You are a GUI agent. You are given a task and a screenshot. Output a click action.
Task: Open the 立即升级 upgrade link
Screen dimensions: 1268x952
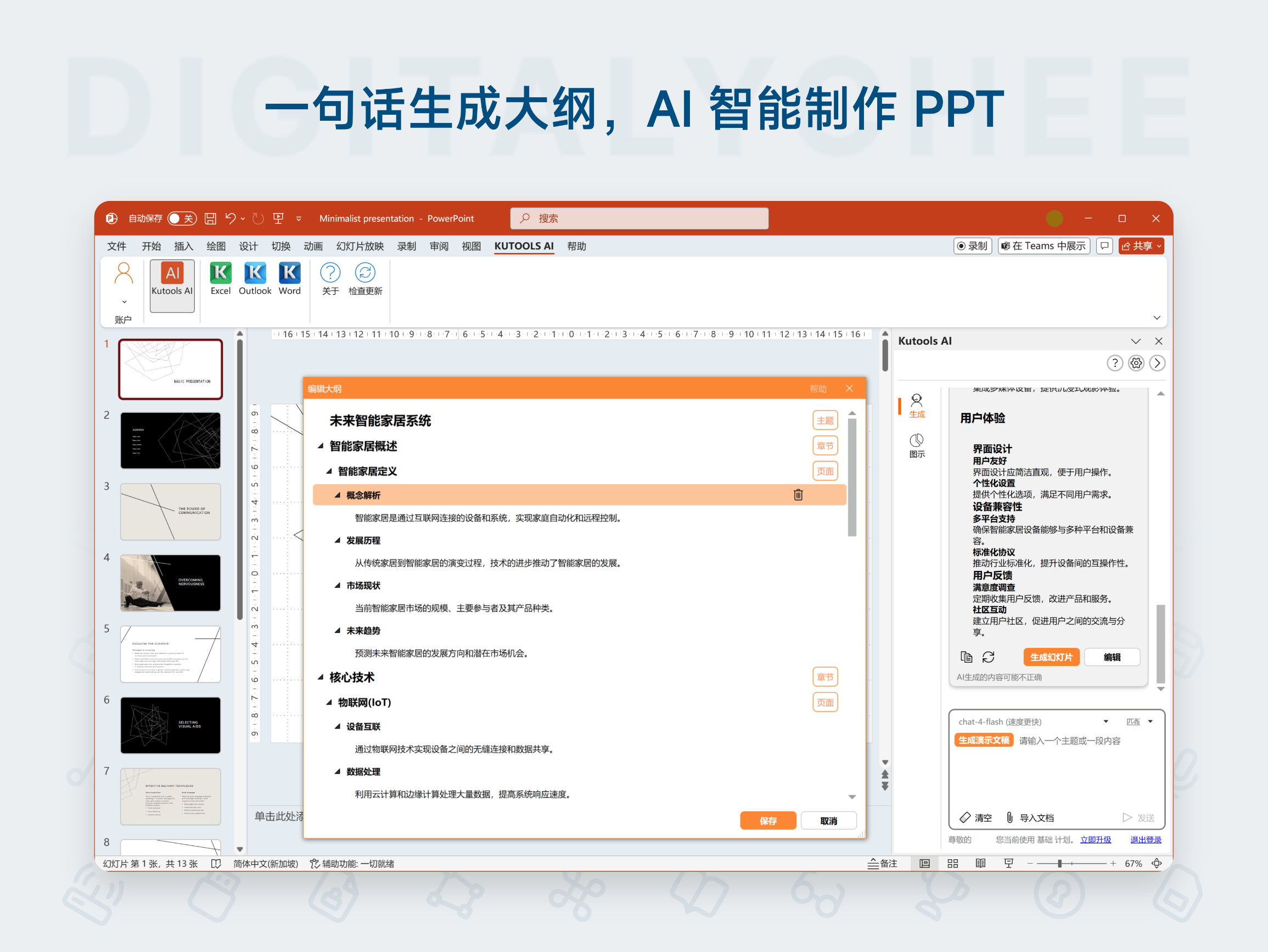(x=1096, y=839)
